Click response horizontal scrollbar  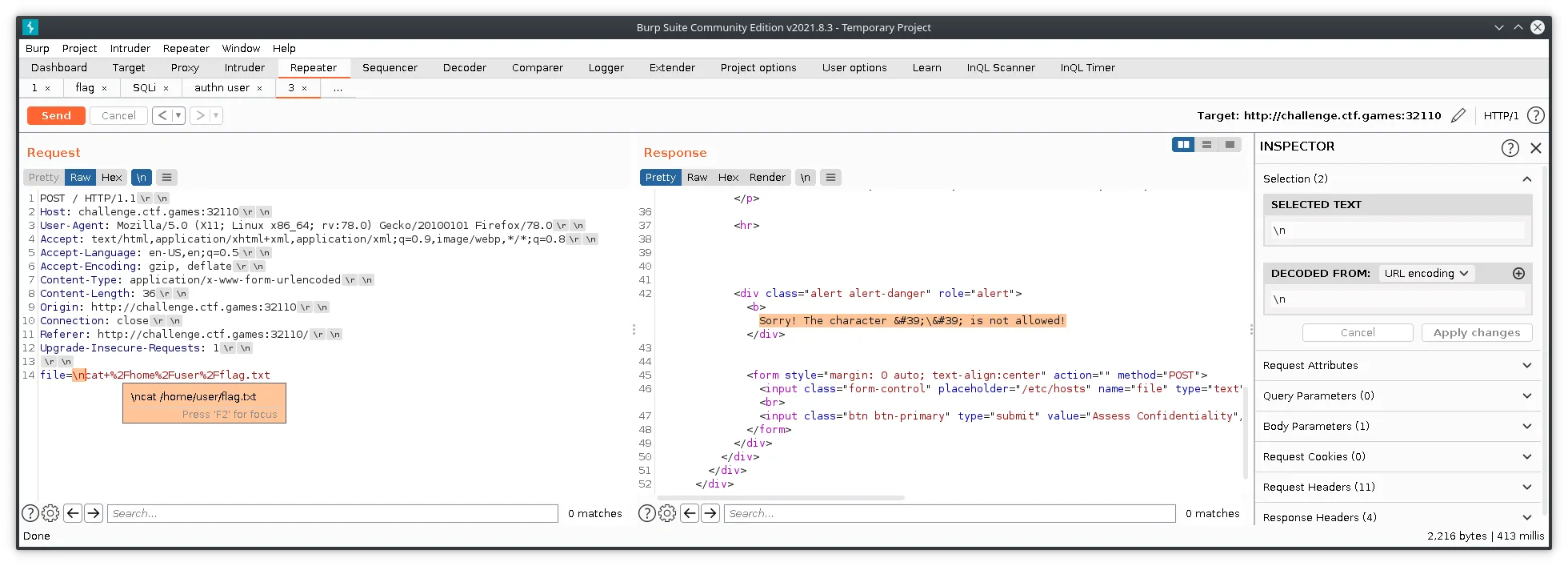pyautogui.click(x=780, y=498)
